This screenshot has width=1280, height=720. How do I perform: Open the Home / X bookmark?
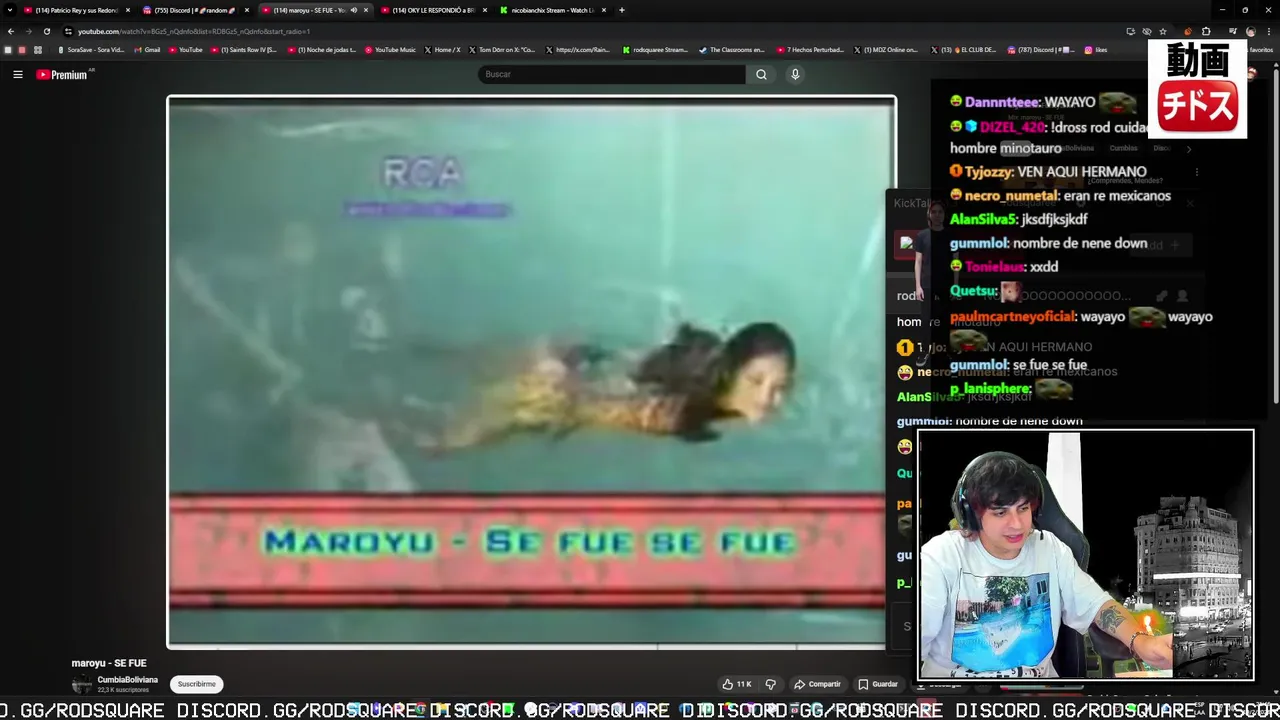443,50
